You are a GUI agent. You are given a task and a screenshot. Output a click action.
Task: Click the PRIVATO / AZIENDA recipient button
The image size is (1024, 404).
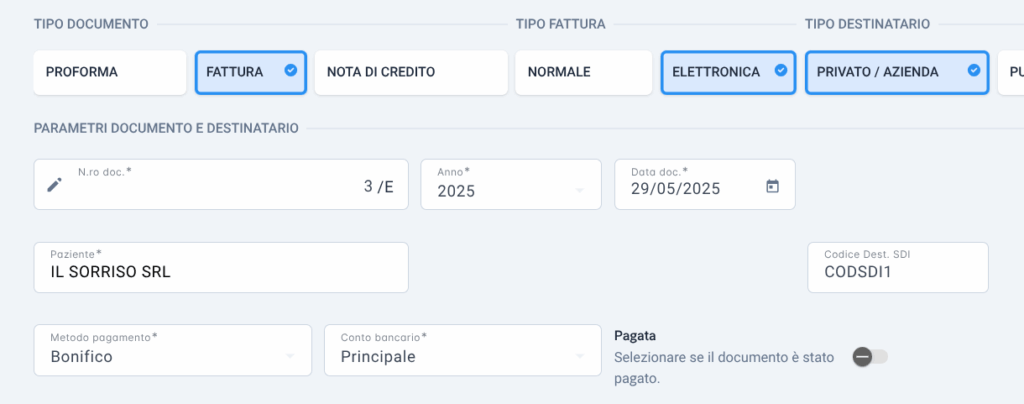897,72
